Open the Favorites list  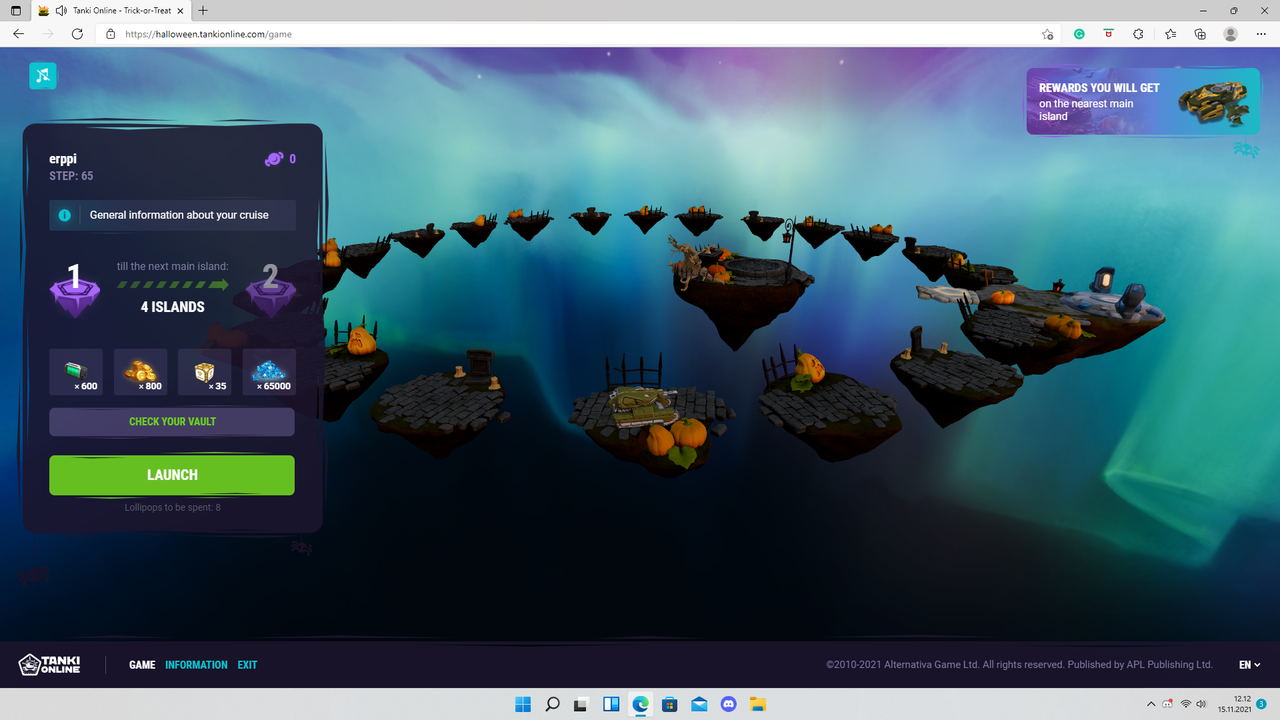click(x=1170, y=34)
